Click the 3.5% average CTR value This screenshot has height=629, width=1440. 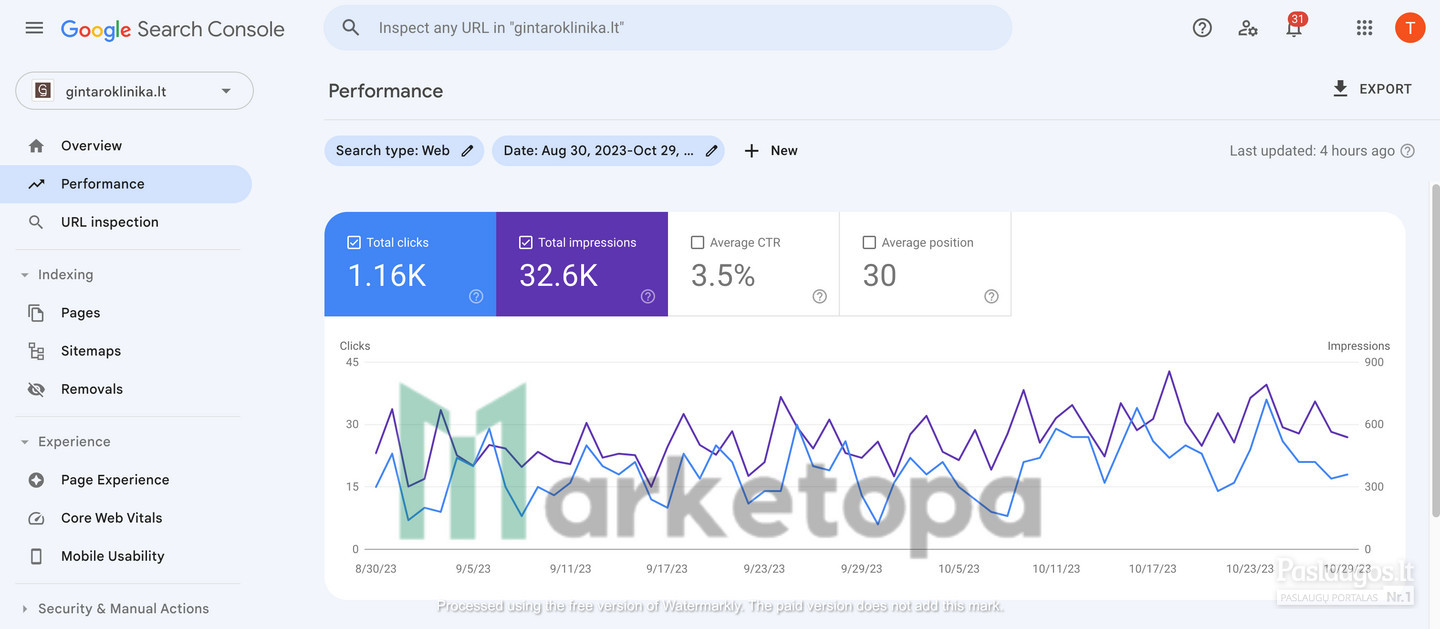point(723,275)
